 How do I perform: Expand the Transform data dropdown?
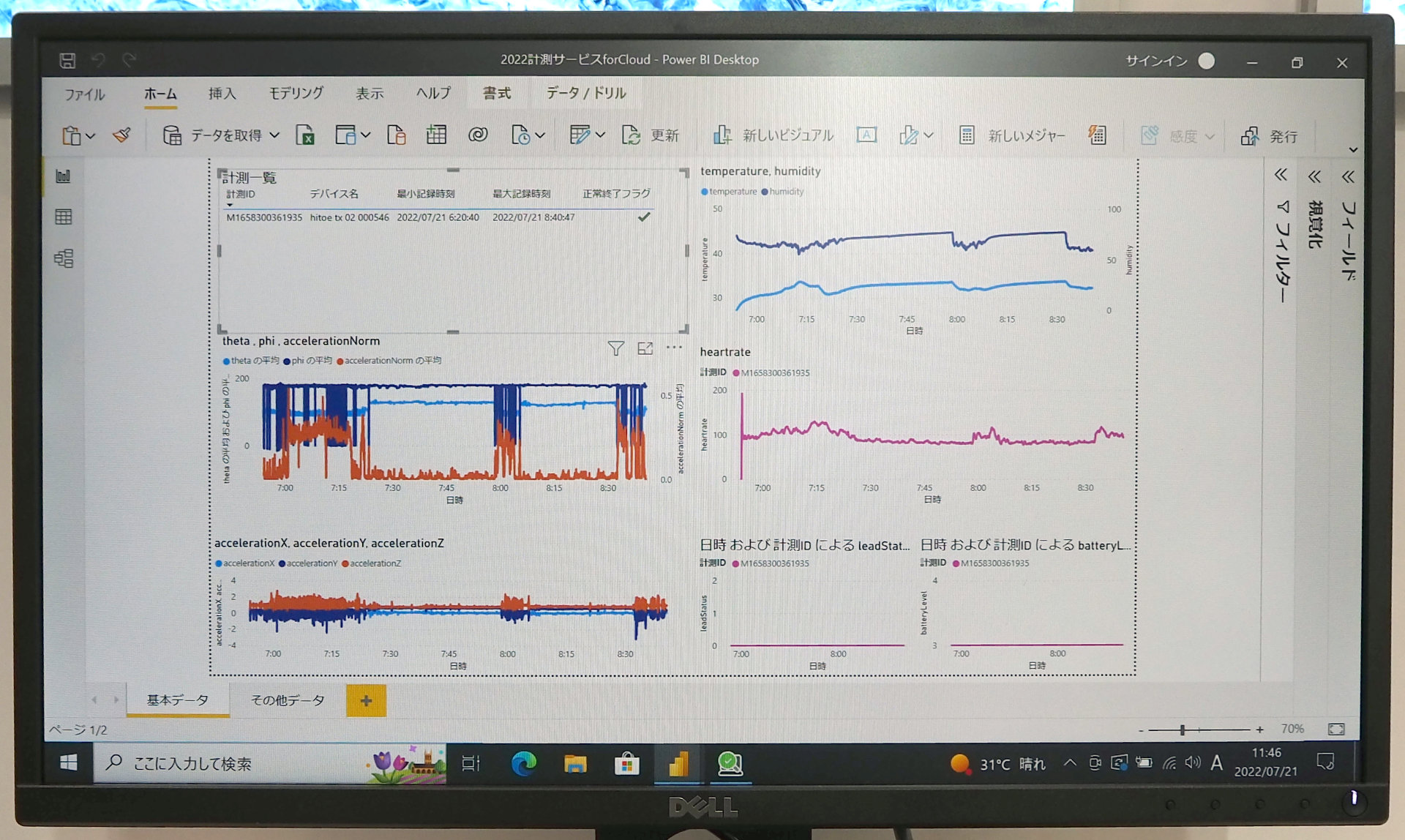600,135
